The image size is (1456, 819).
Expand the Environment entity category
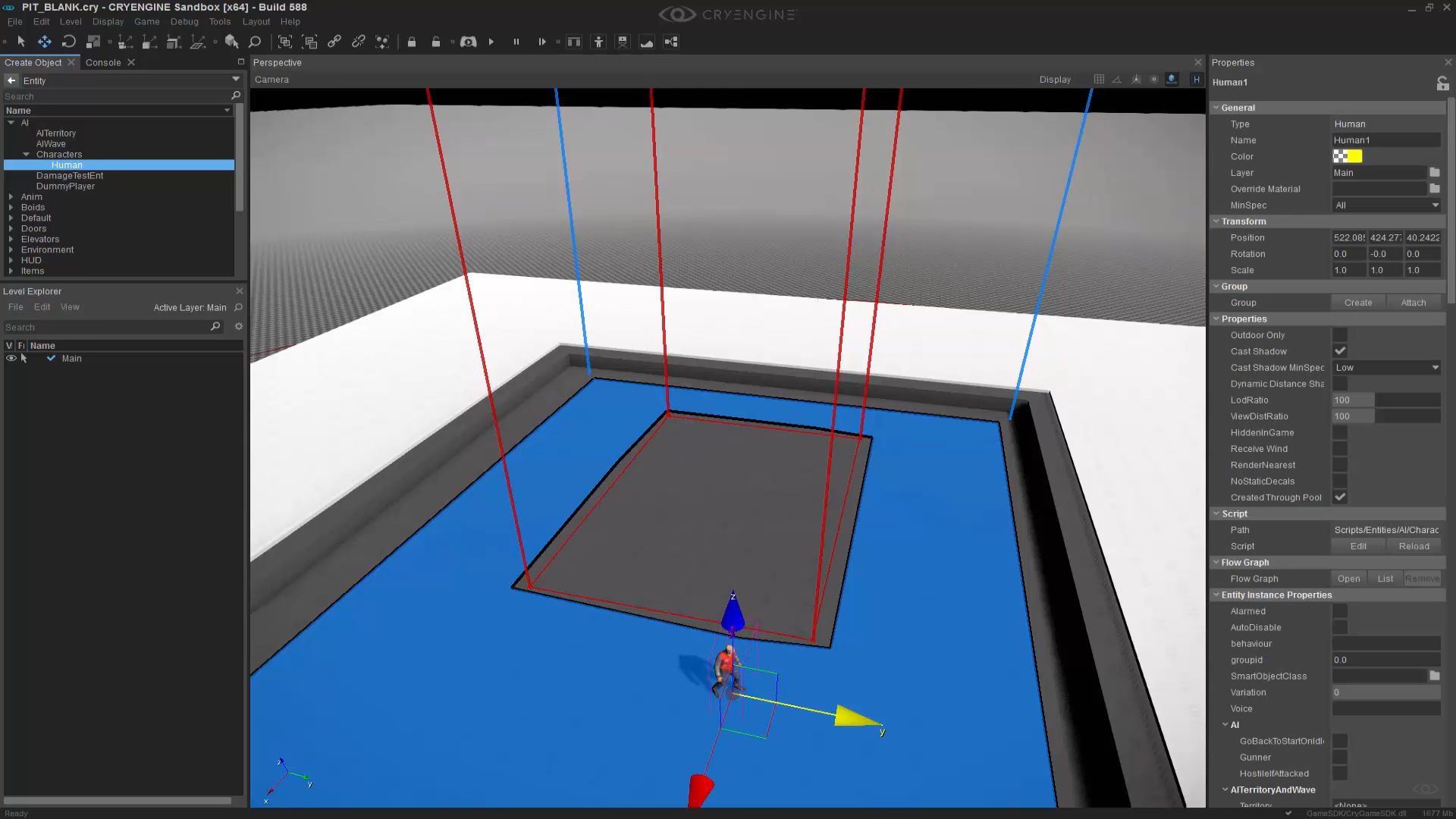(x=11, y=249)
